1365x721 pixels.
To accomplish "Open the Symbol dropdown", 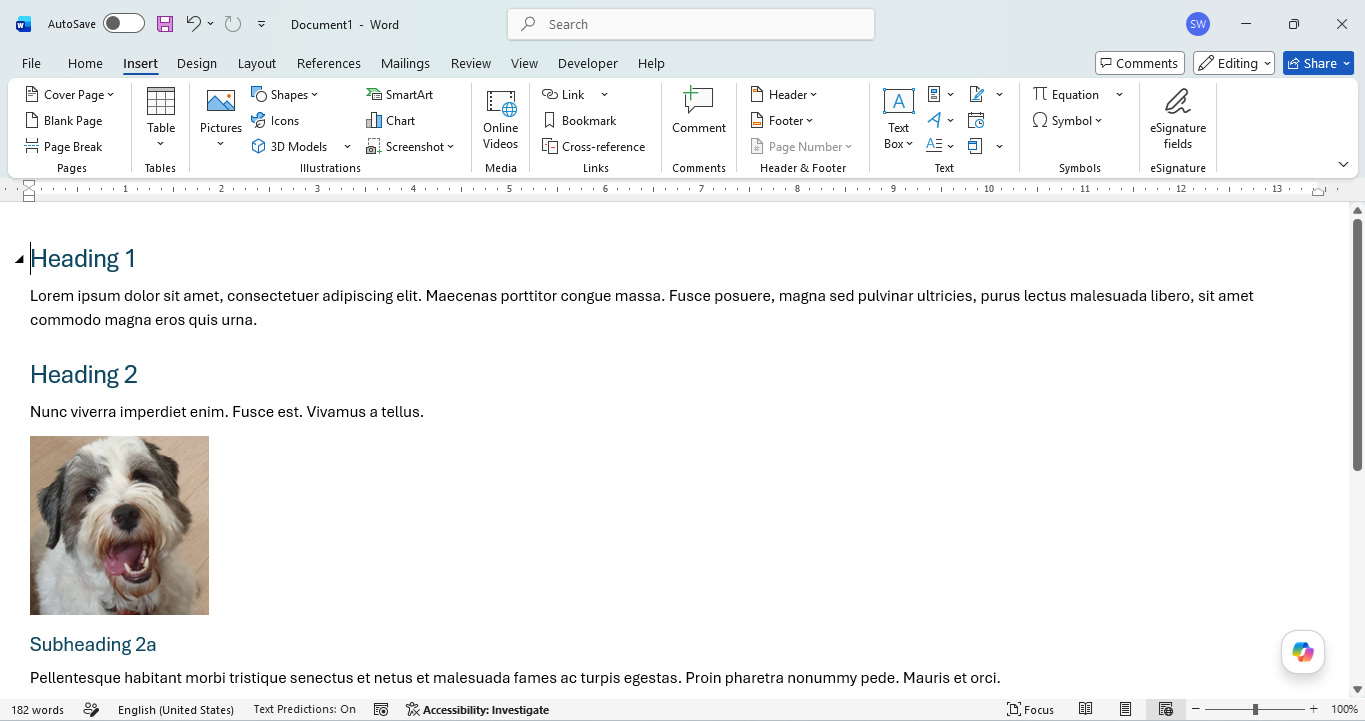I will click(x=1067, y=121).
